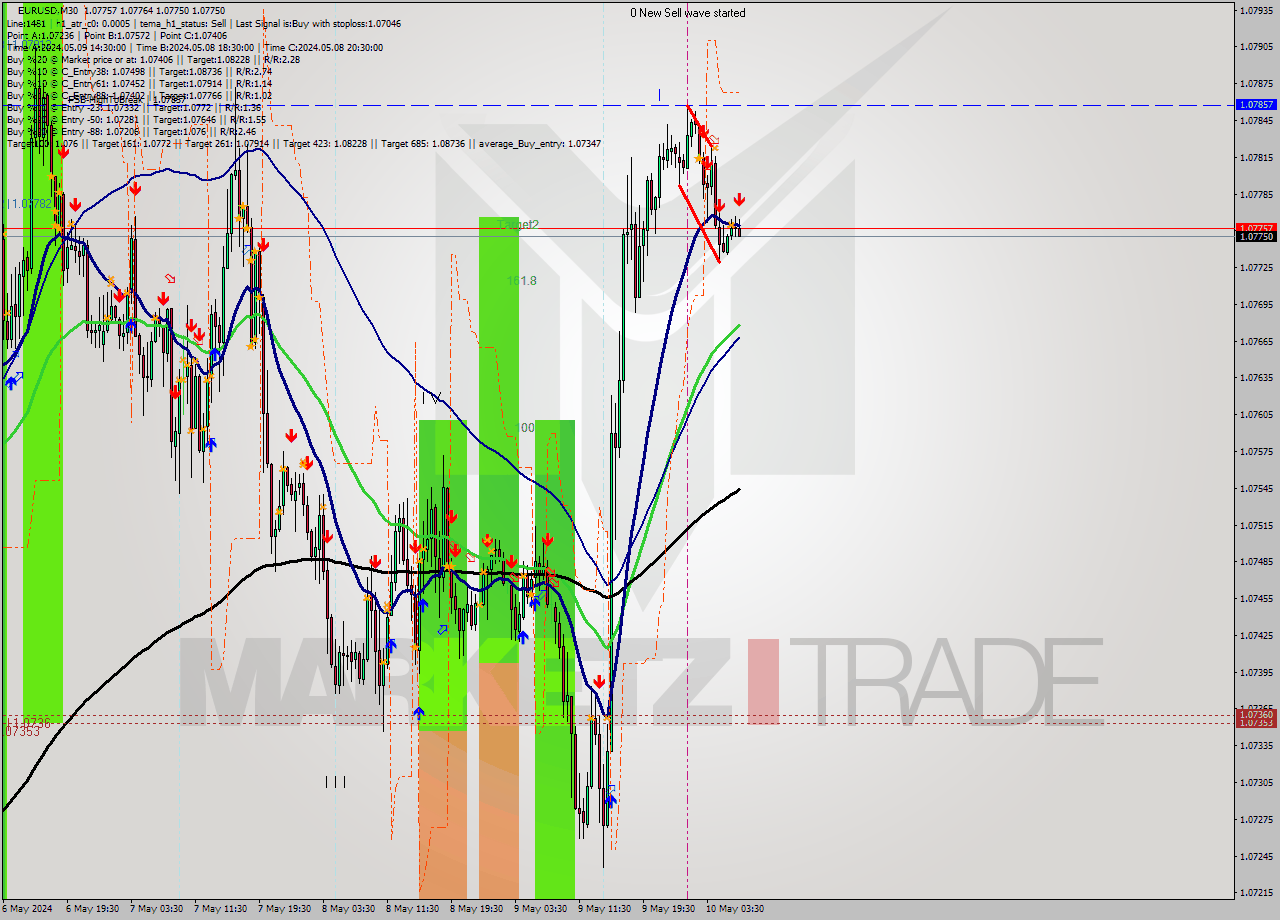Click the blue 1.07857 price tag on the axis

click(1256, 104)
